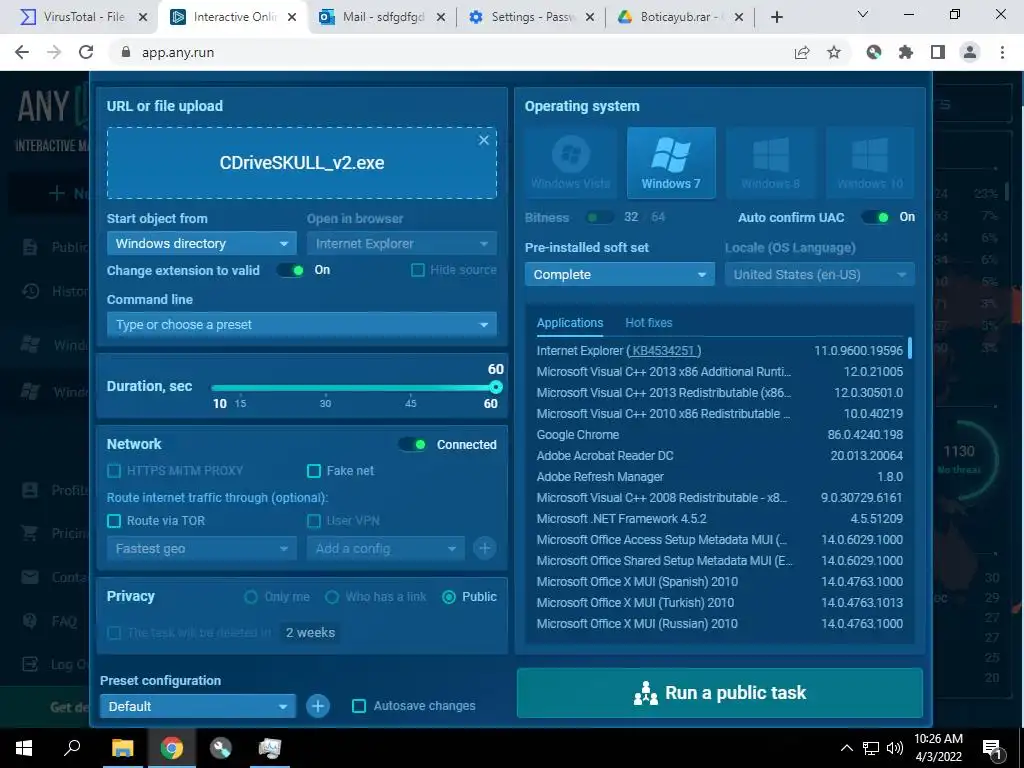Viewport: 1024px width, 768px height.
Task: Open File Explorer from the taskbar
Action: click(122, 748)
